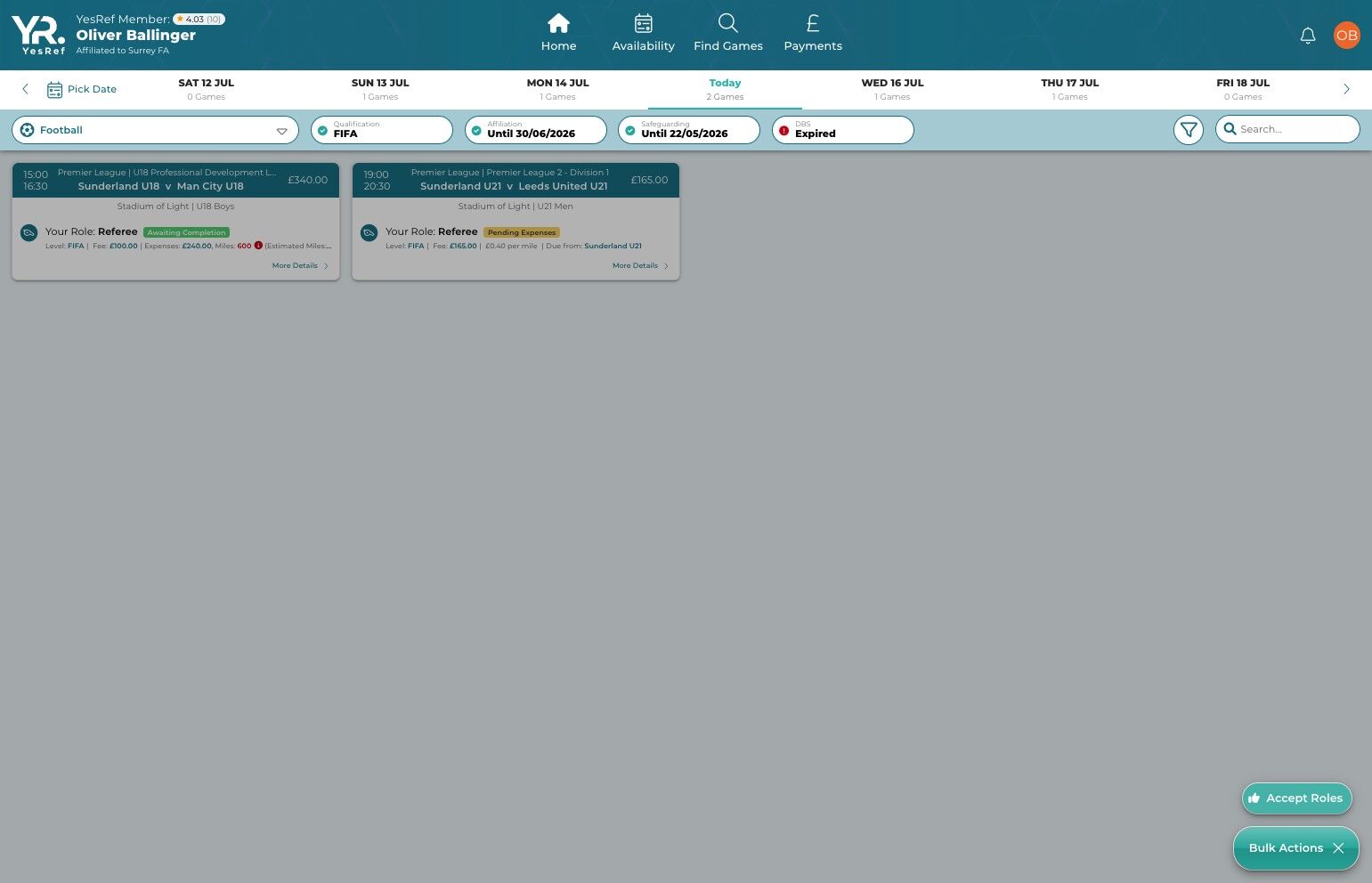Expand the Football sport dropdown
1372x883 pixels.
tap(155, 130)
